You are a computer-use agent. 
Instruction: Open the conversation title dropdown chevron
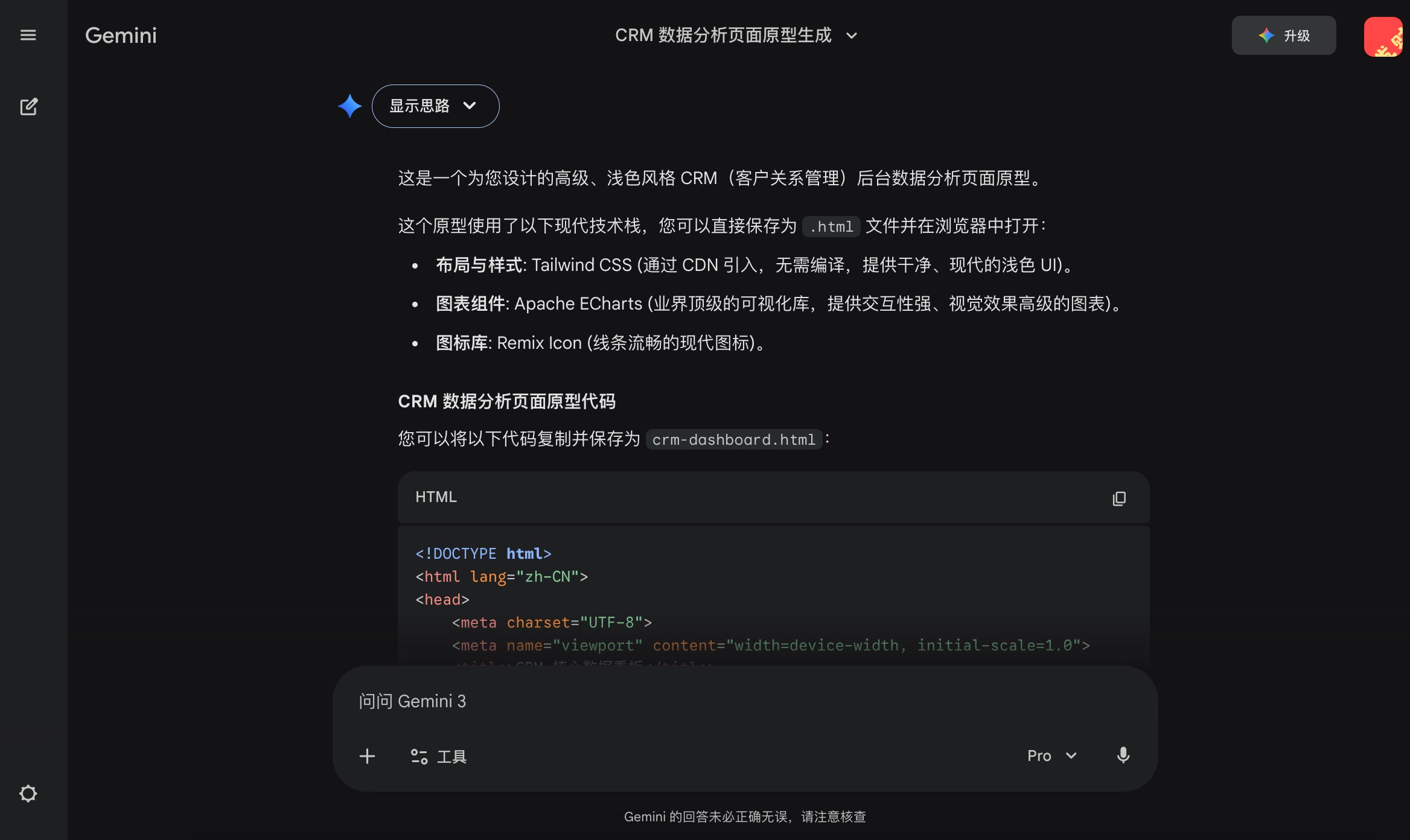pyautogui.click(x=852, y=36)
